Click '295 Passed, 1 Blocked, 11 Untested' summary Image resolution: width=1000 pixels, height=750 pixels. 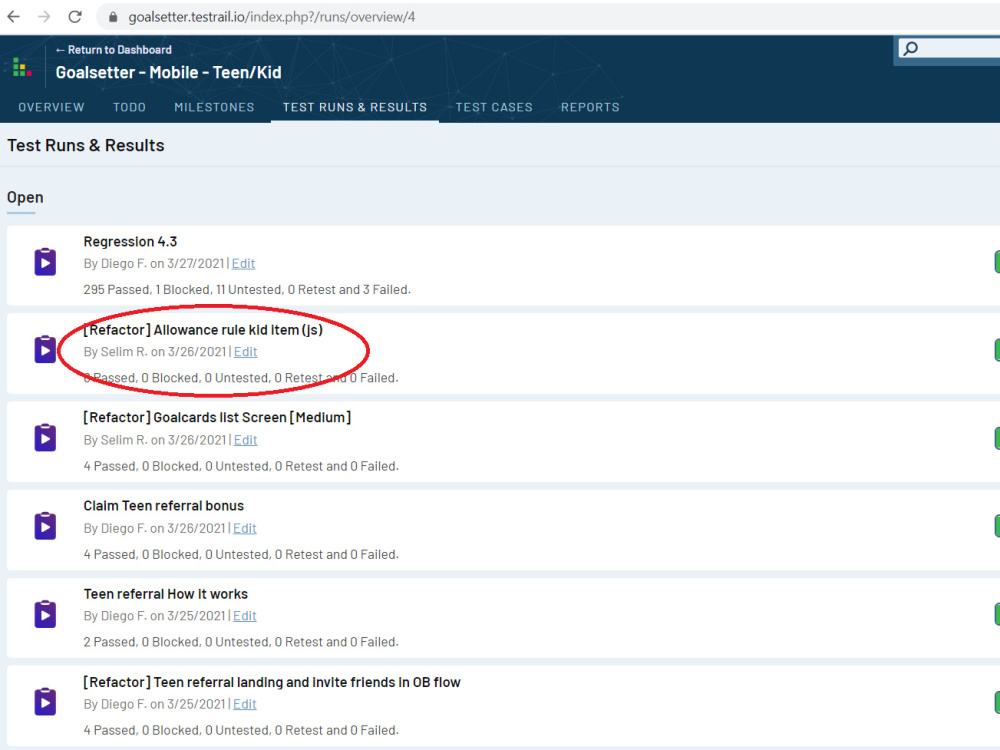coord(247,290)
